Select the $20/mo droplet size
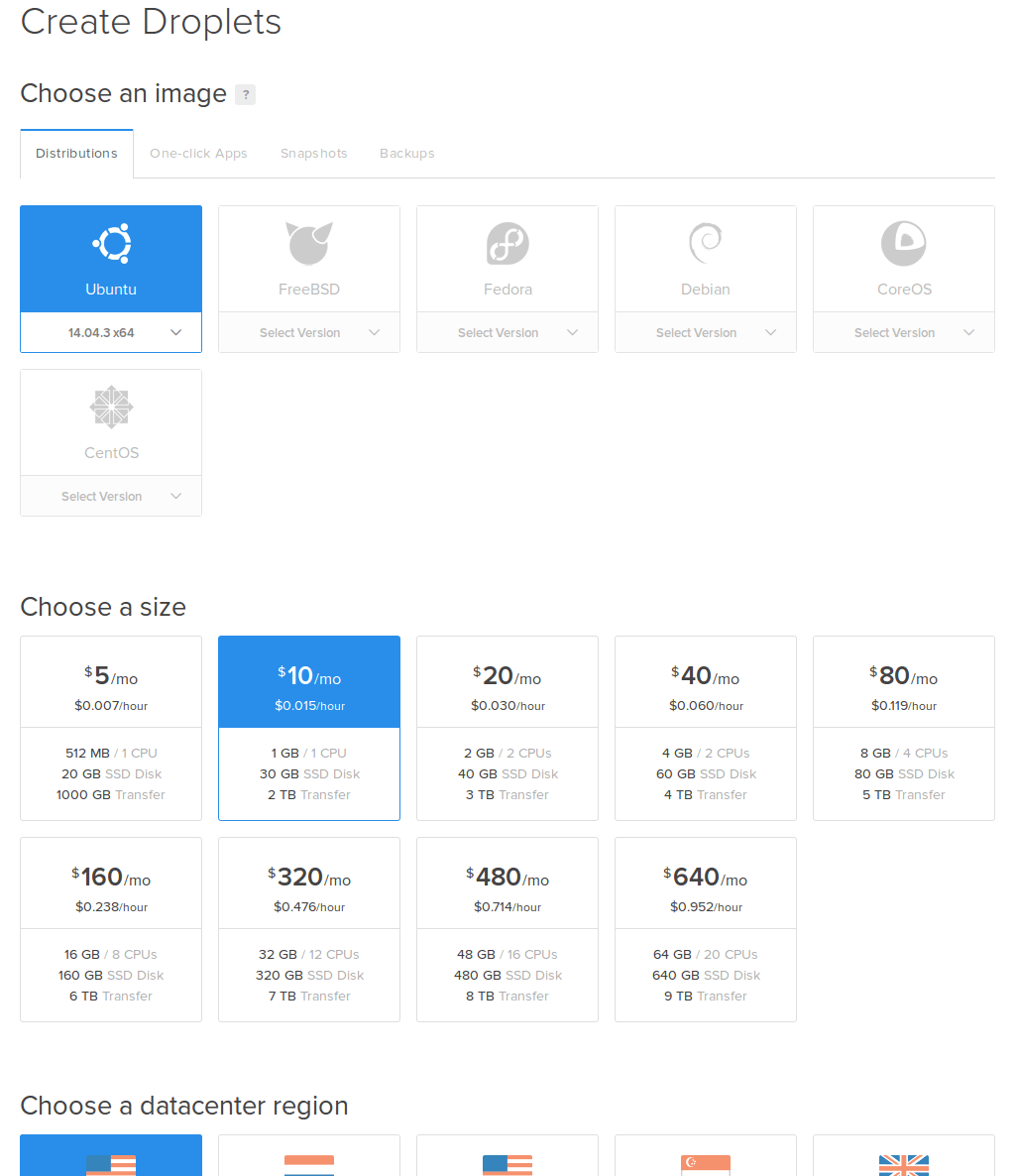1016x1176 pixels. [x=507, y=728]
